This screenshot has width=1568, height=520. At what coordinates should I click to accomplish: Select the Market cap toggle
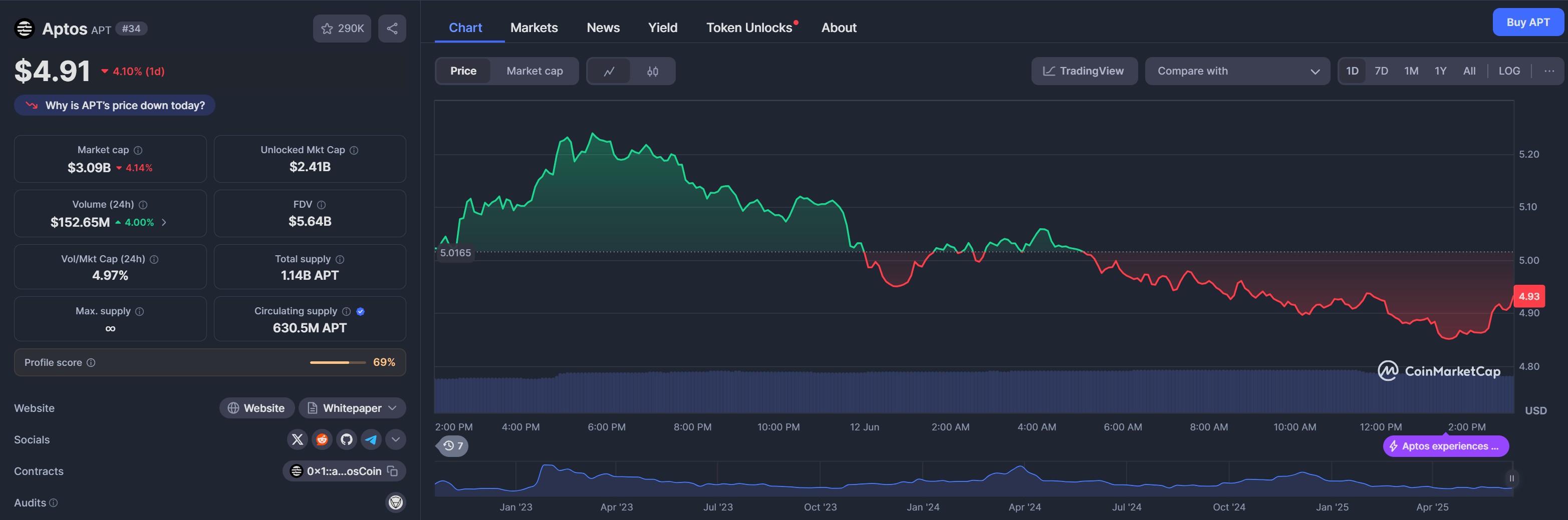click(535, 71)
